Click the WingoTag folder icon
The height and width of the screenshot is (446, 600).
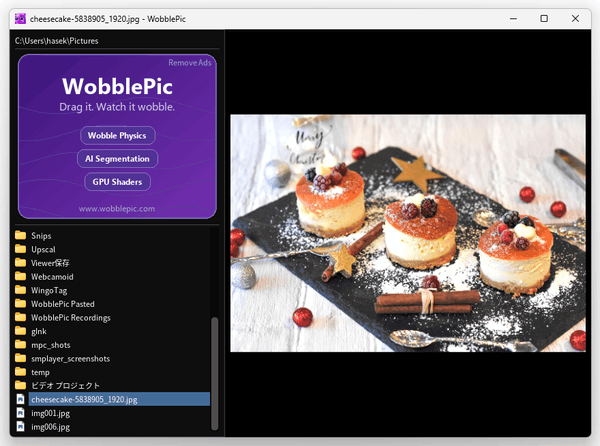pyautogui.click(x=20, y=290)
